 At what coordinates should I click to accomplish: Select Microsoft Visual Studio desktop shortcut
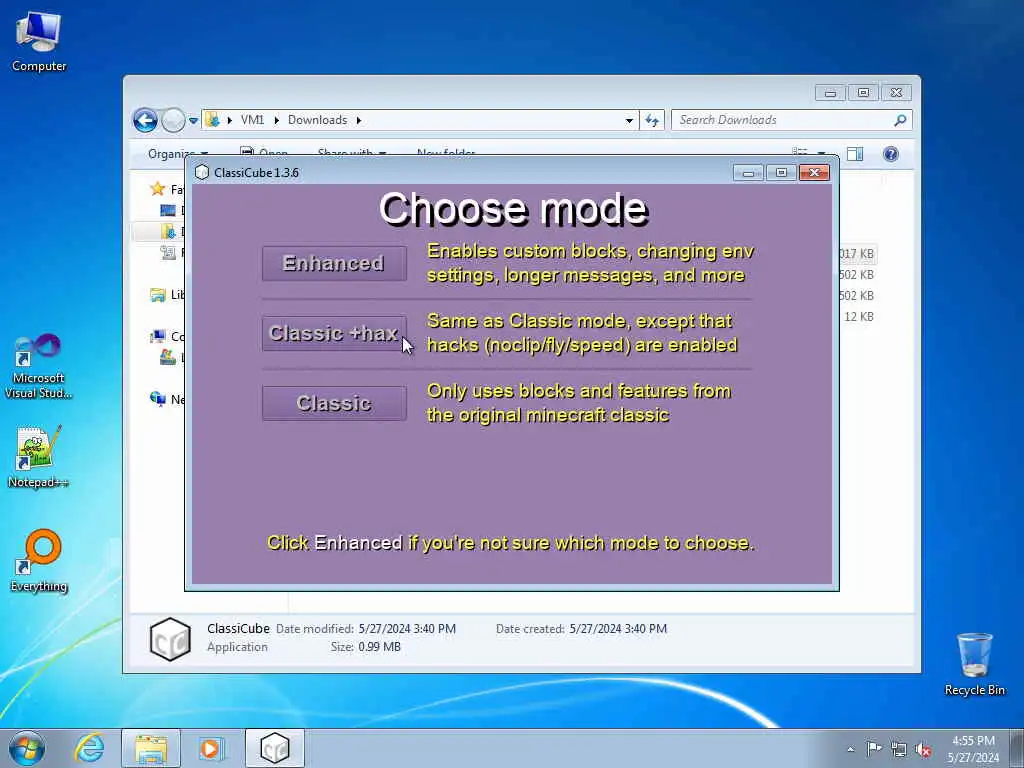coord(39,366)
